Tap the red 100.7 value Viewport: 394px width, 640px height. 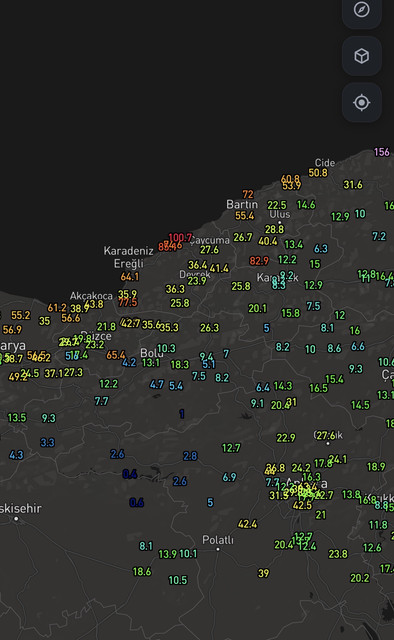pyautogui.click(x=180, y=238)
